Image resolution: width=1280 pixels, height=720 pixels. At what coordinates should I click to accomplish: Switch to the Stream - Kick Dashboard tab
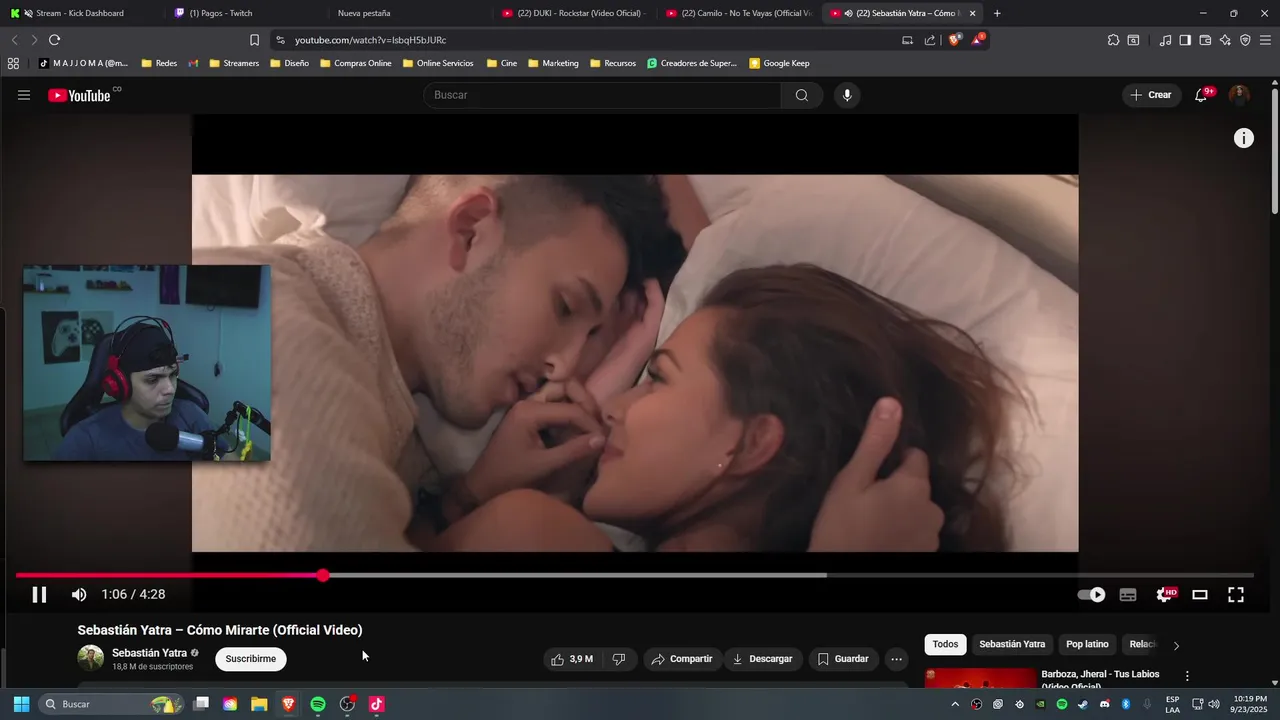[80, 13]
